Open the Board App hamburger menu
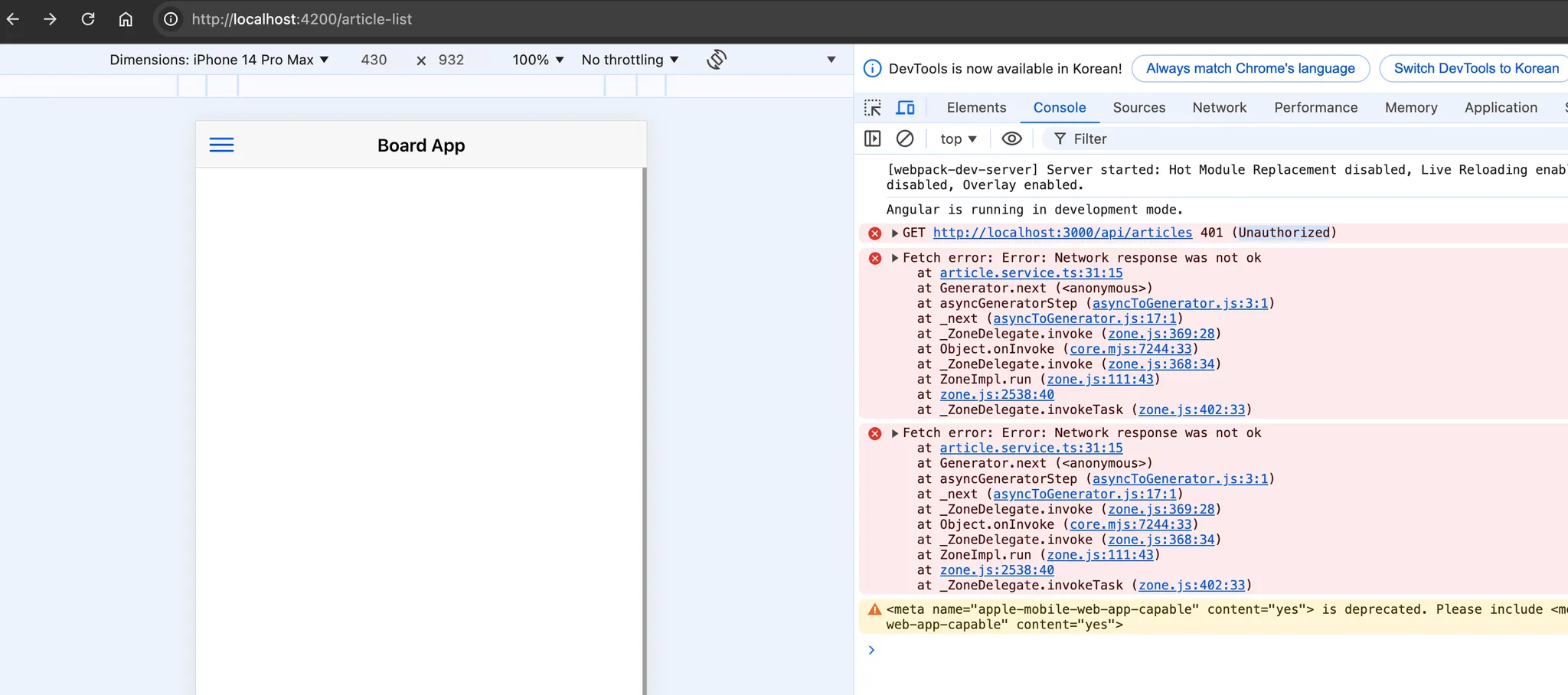 click(222, 145)
